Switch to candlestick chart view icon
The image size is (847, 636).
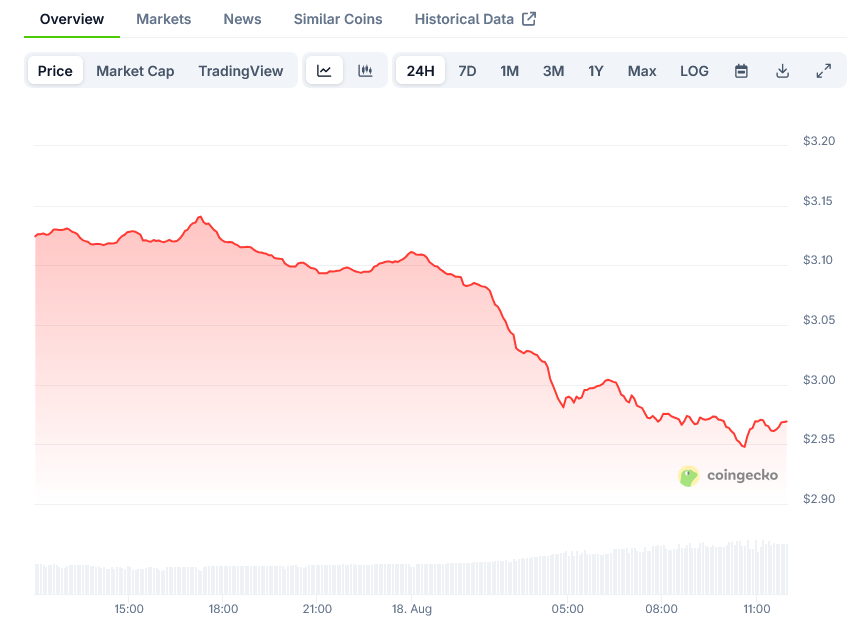click(365, 71)
